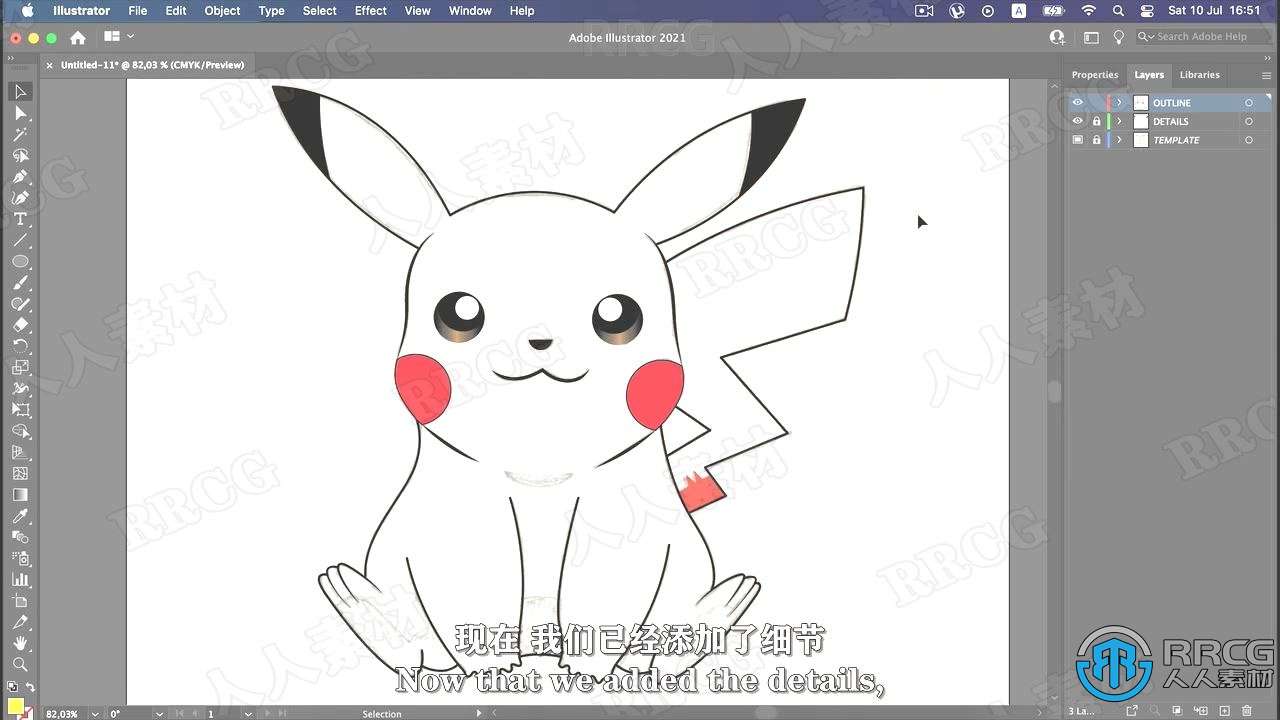
Task: Swap fill and stroke arrow icon
Action: pos(30,687)
